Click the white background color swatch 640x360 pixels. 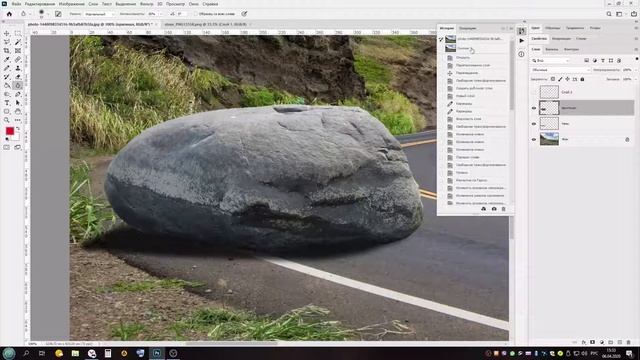pyautogui.click(x=16, y=138)
